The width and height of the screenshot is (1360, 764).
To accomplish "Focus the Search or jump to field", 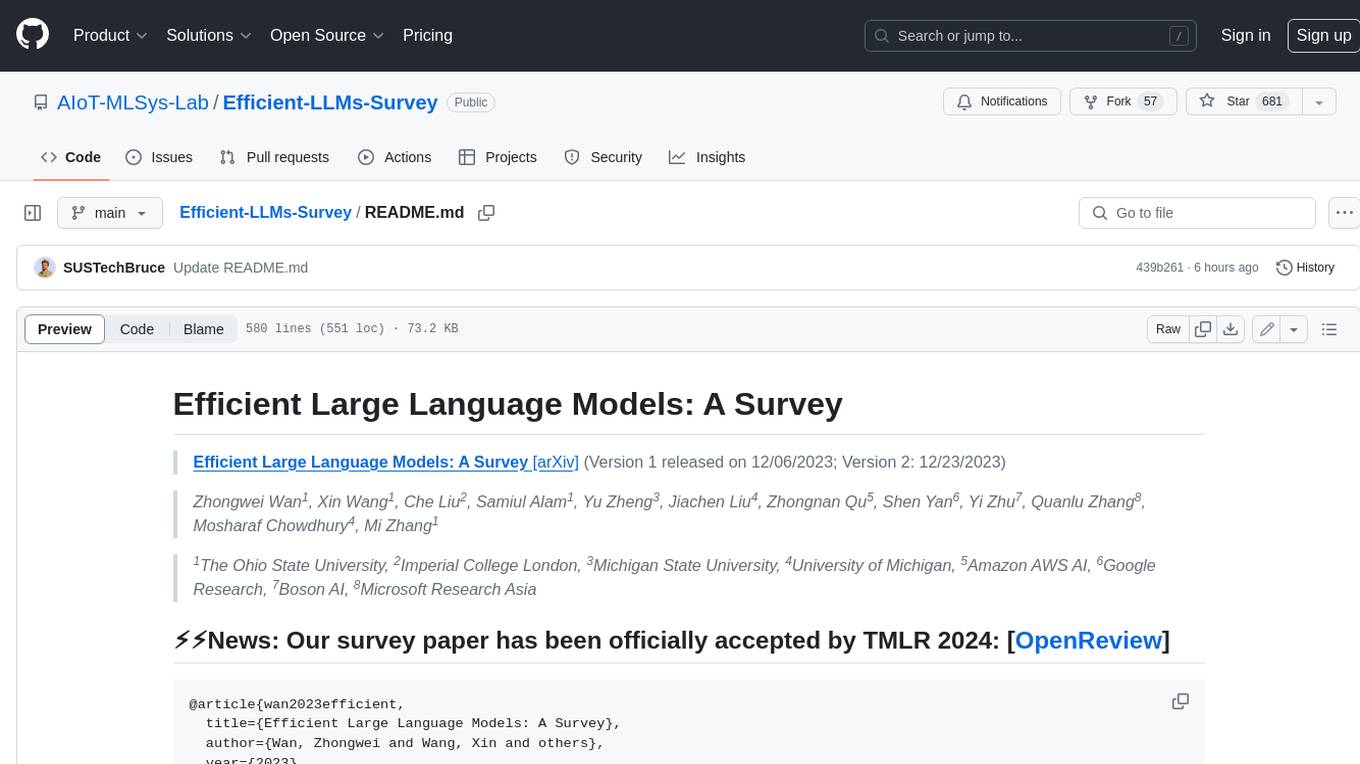I will 1032,36.
